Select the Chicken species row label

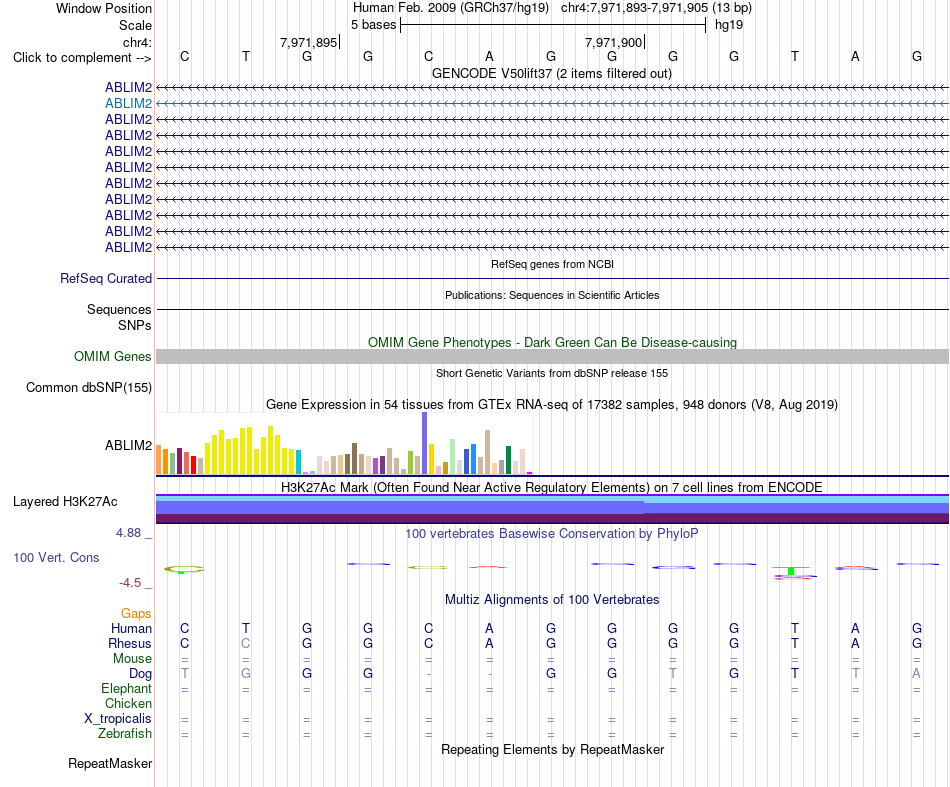click(128, 703)
